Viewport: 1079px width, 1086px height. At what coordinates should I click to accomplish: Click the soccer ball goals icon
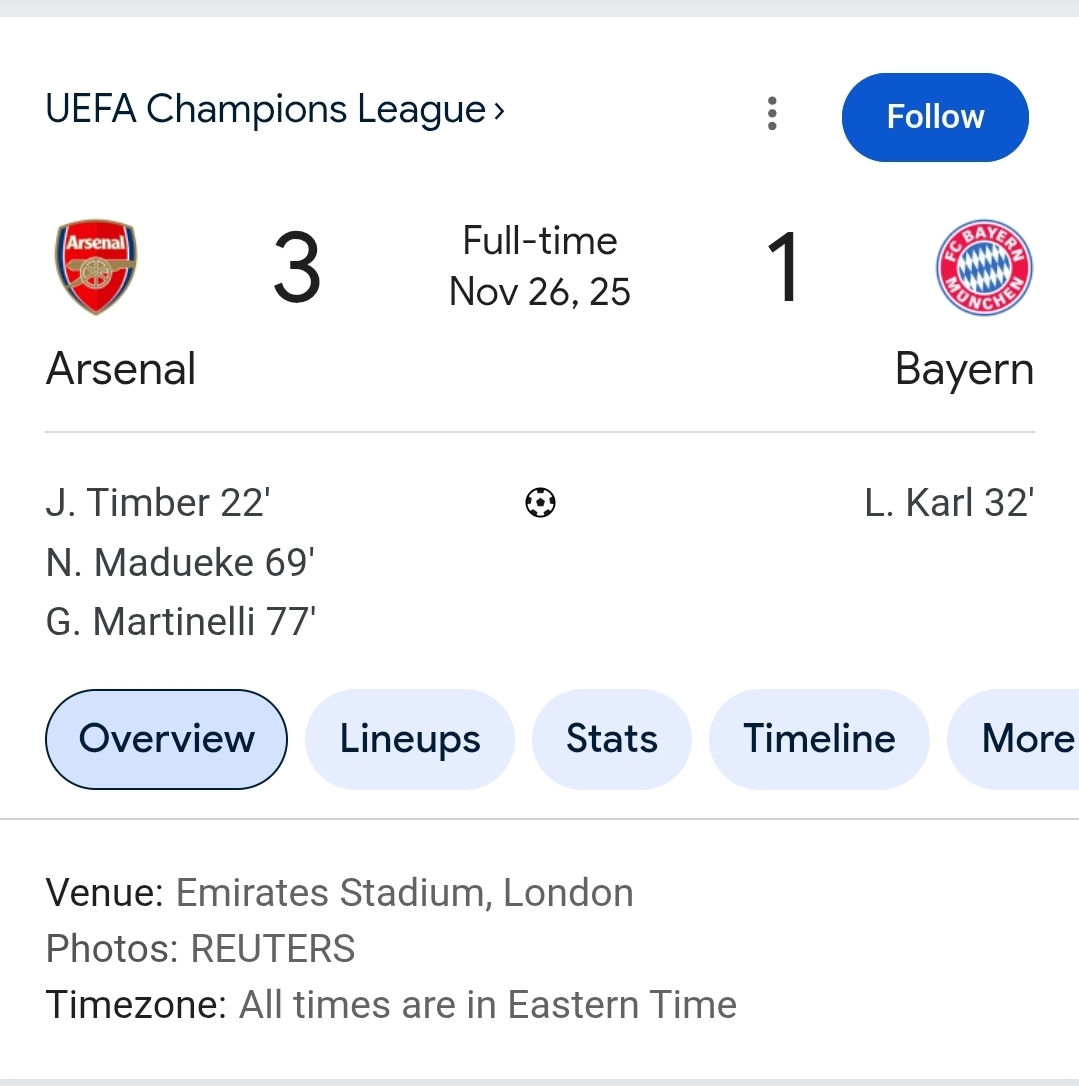(540, 502)
